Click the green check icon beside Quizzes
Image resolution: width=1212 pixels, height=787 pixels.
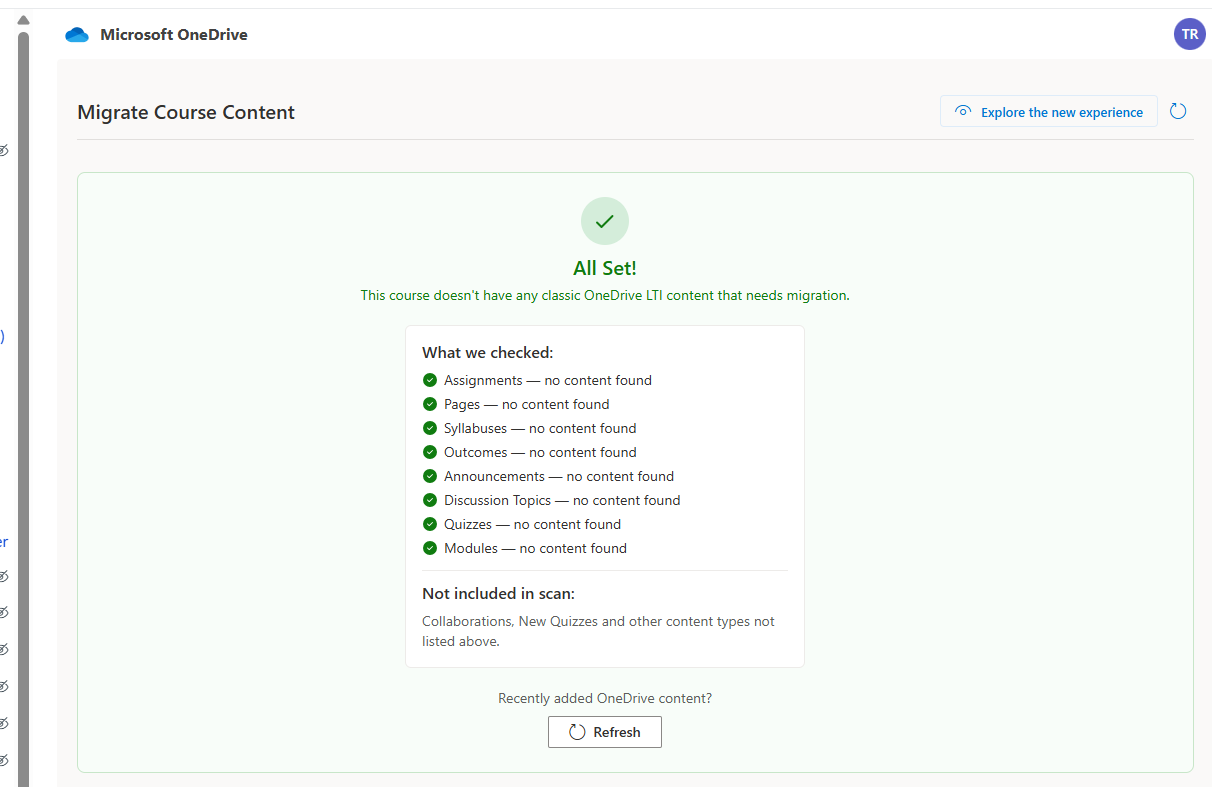[430, 524]
